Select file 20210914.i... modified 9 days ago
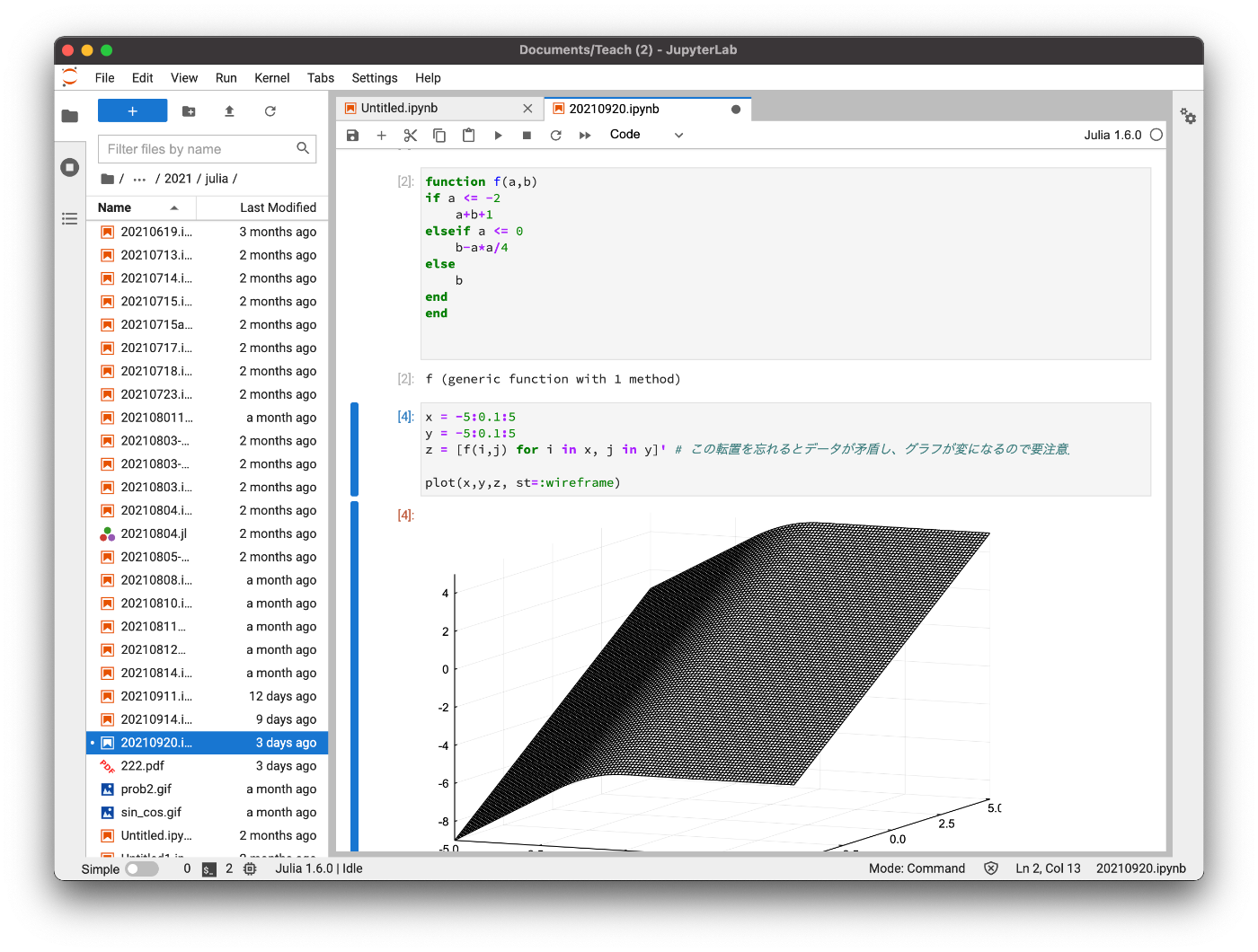This screenshot has height=952, width=1258. point(208,719)
